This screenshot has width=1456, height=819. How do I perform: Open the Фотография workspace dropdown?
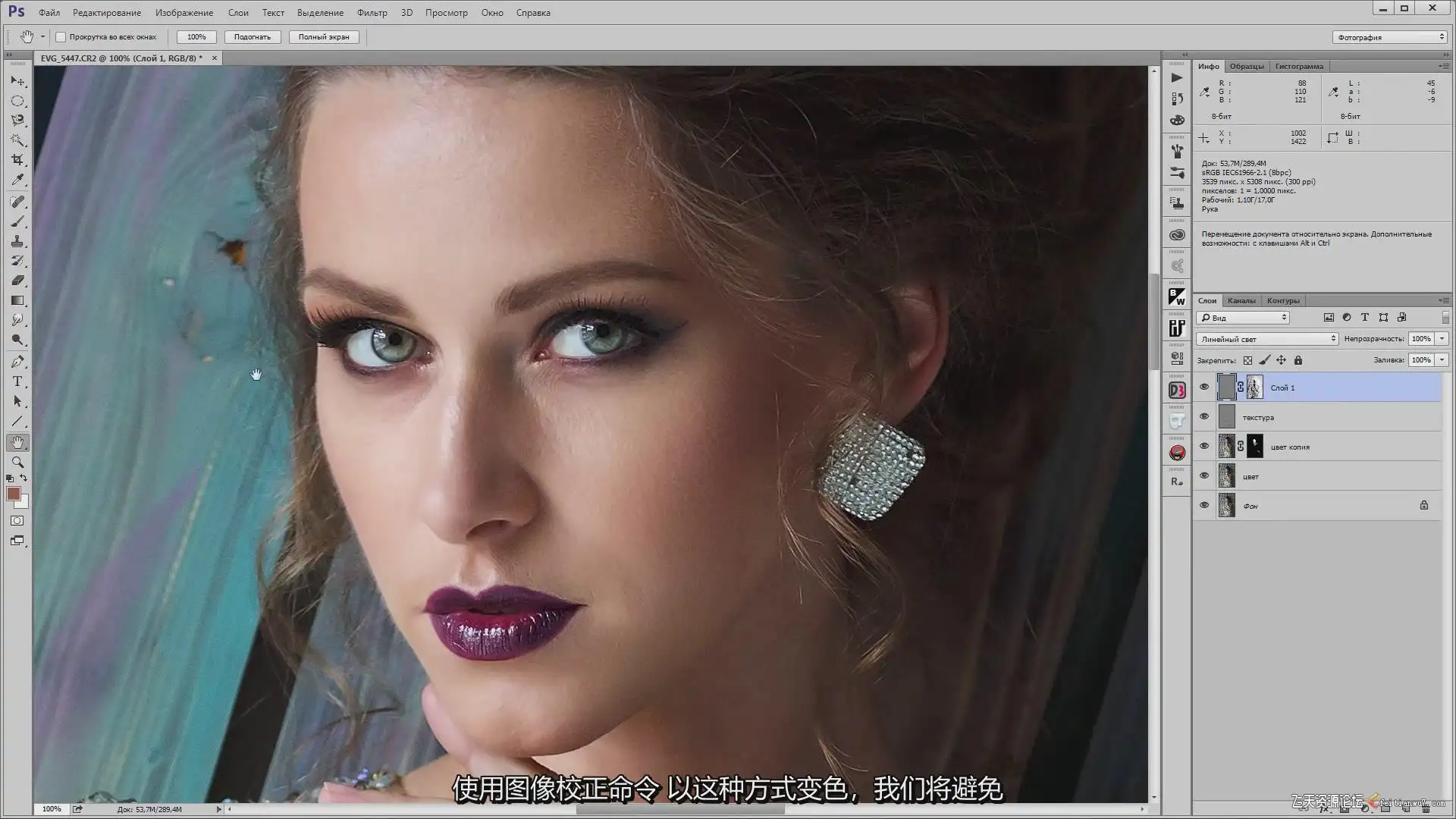click(x=1389, y=37)
